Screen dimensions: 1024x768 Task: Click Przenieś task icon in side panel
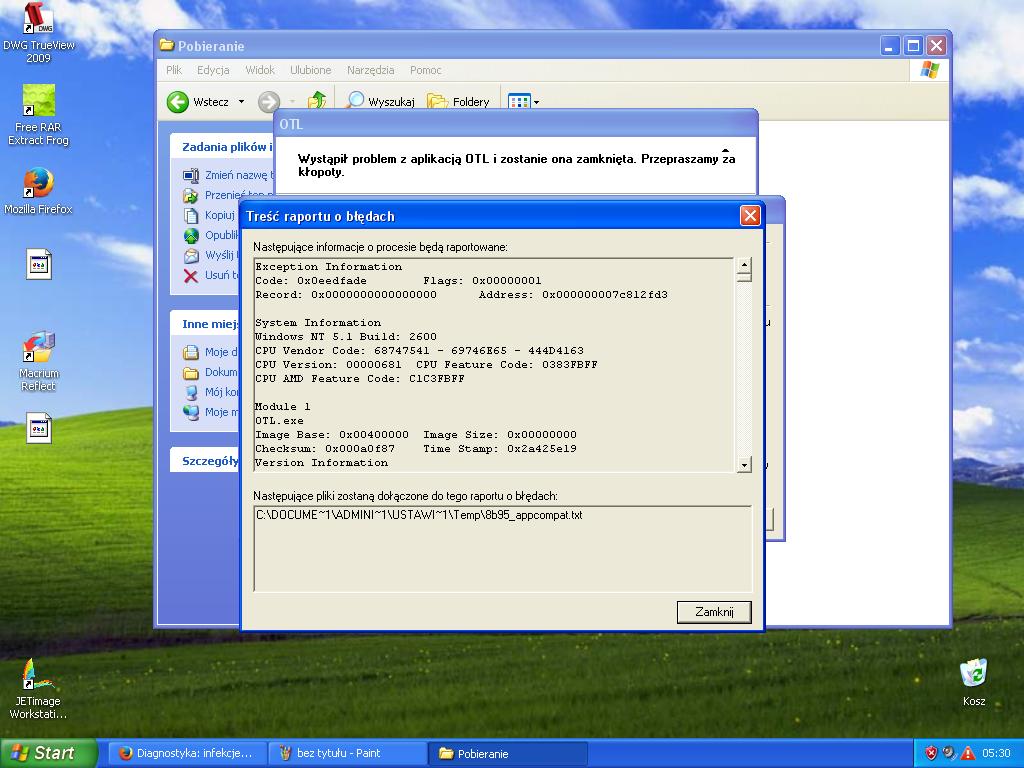(191, 195)
